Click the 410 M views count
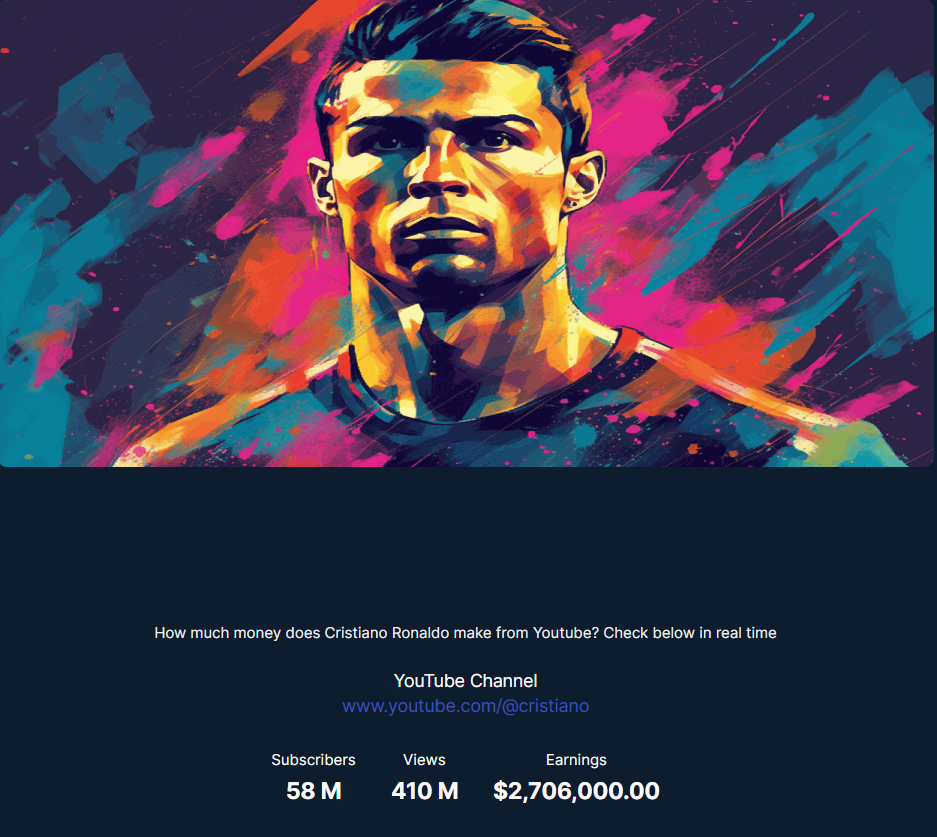The image size is (937, 837). pyautogui.click(x=425, y=791)
